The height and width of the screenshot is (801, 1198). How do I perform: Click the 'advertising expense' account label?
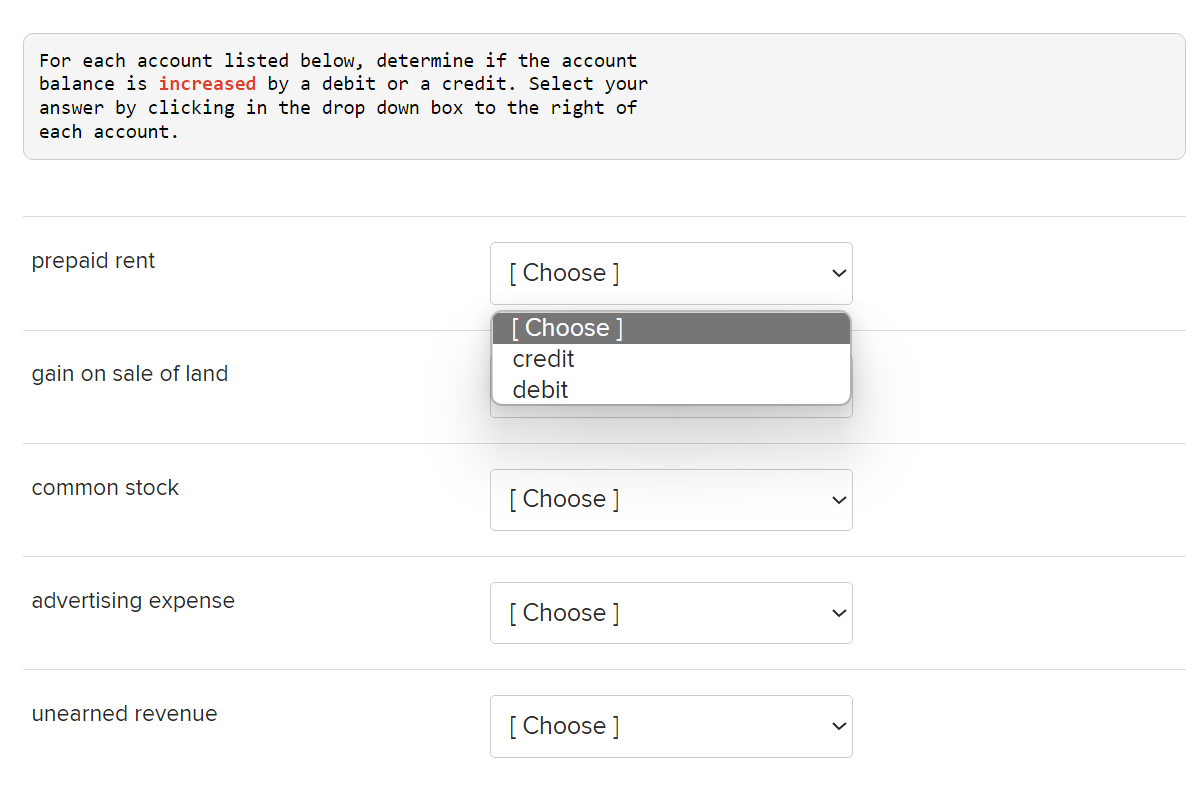pos(133,601)
